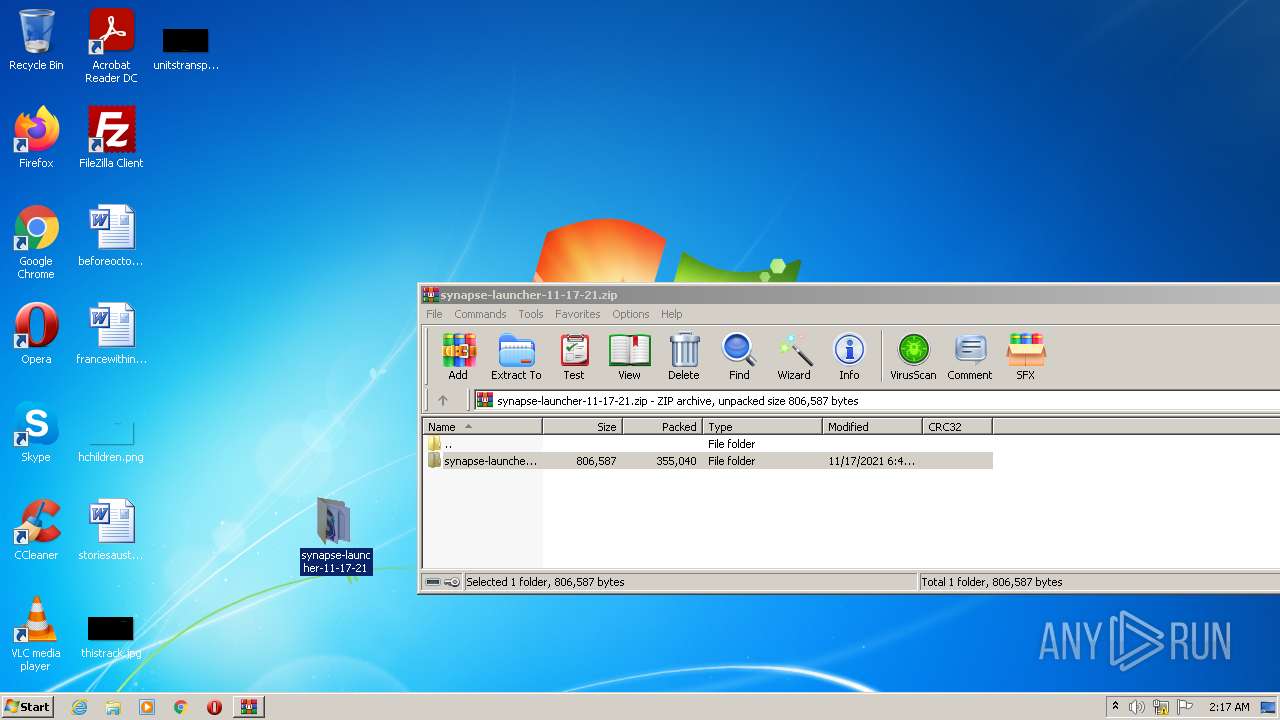Screen dimensions: 1280x720
Task: Sort list by Size column header
Action: pos(582,427)
